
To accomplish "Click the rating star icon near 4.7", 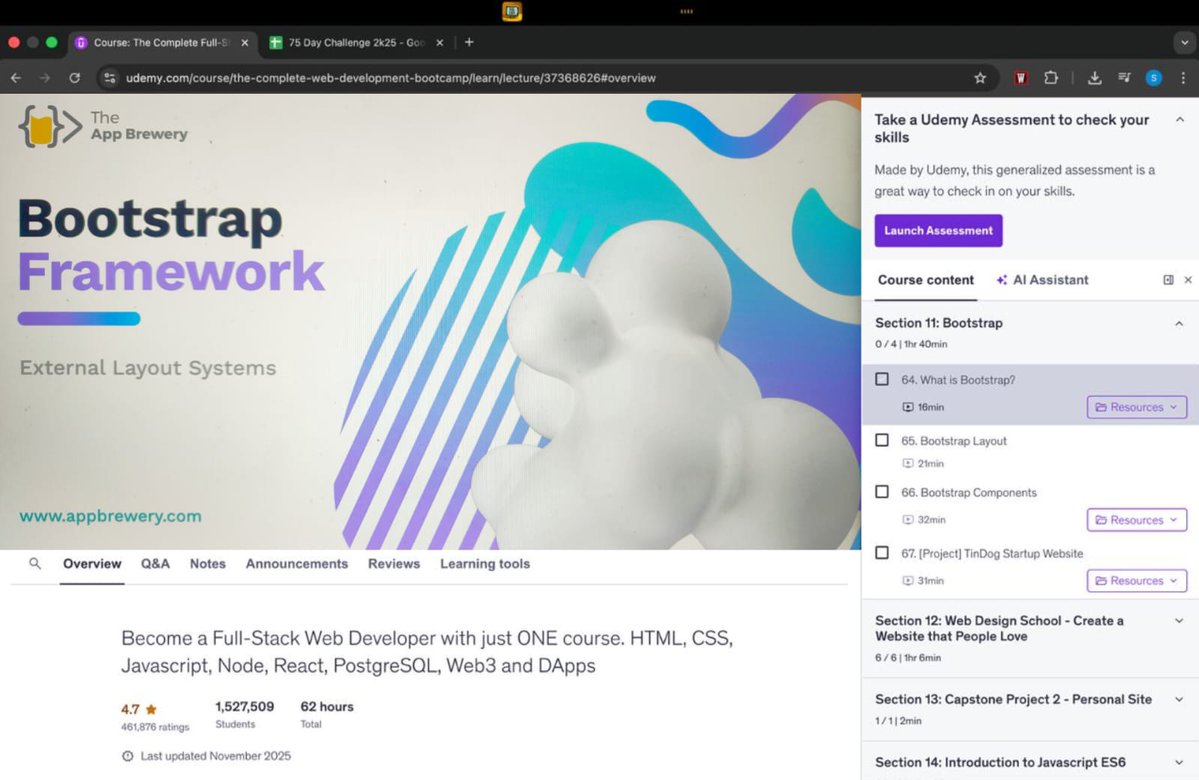I will 151,710.
